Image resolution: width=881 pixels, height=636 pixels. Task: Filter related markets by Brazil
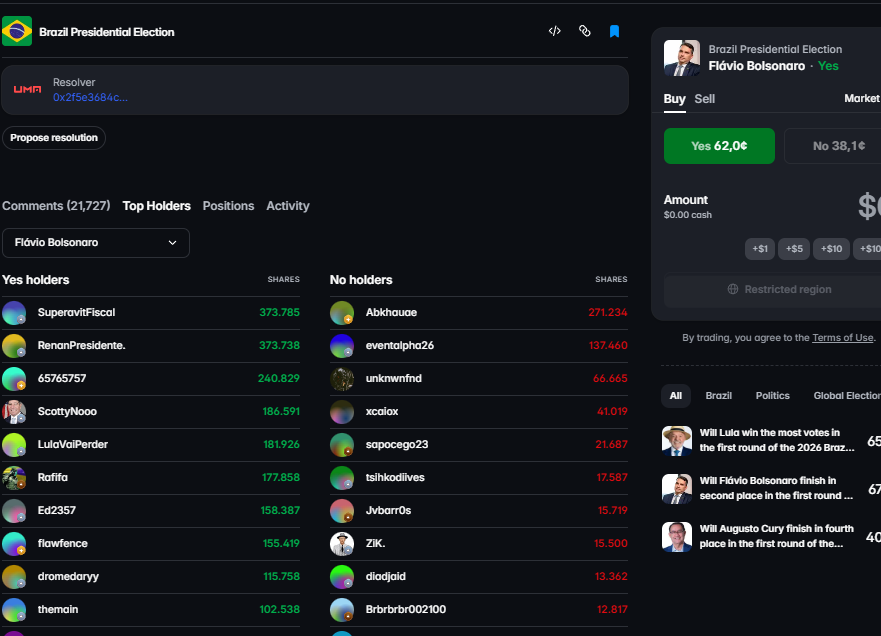(x=719, y=396)
